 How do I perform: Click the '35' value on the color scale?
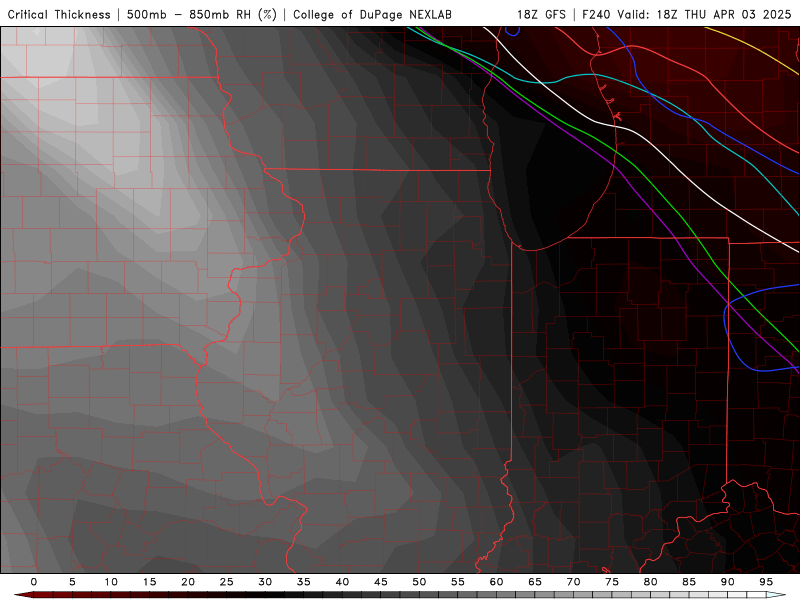coord(304,582)
